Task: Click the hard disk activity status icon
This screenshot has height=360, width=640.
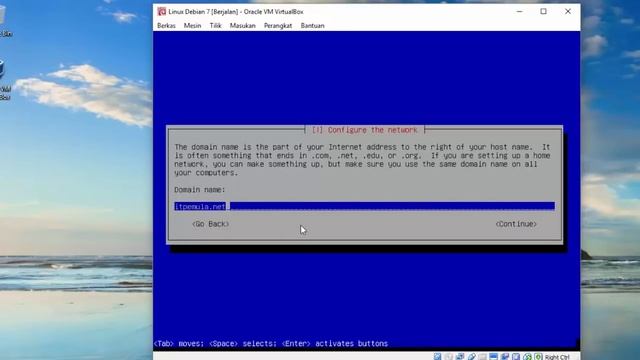Action: click(x=438, y=356)
